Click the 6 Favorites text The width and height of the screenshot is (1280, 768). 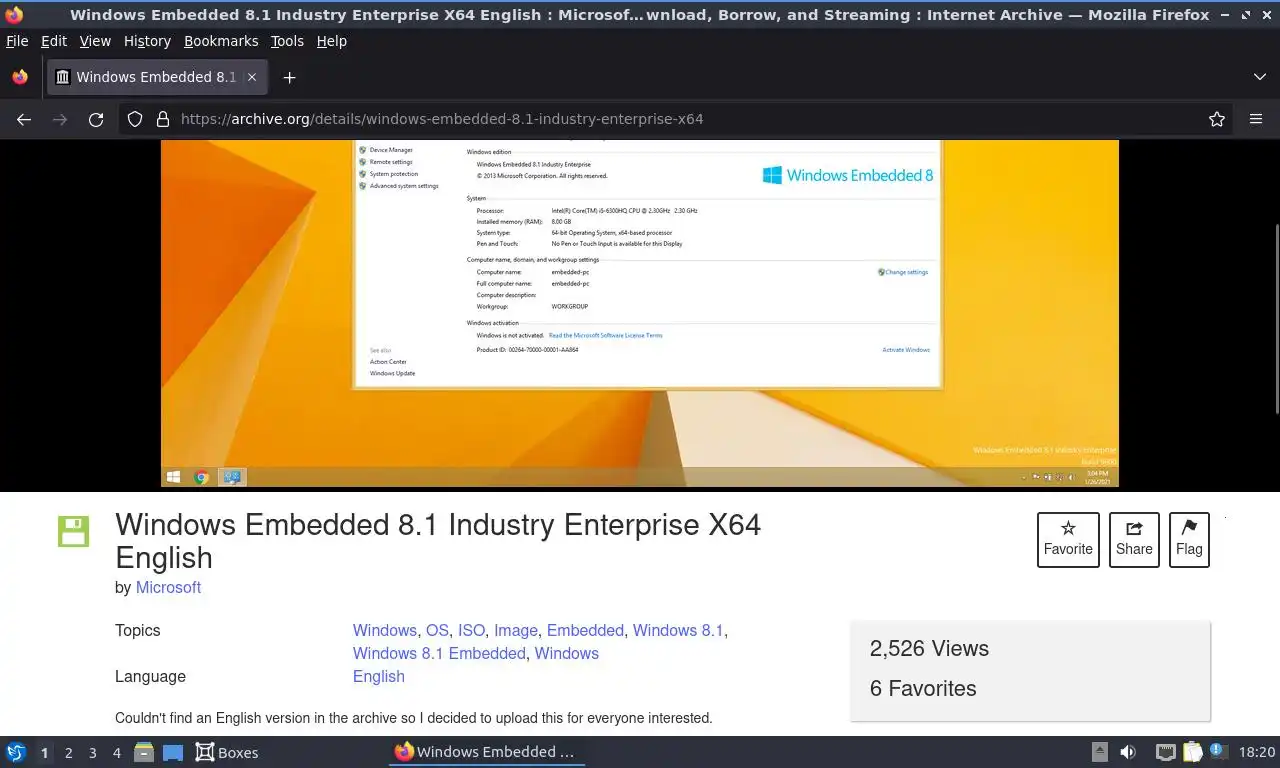[x=923, y=688]
